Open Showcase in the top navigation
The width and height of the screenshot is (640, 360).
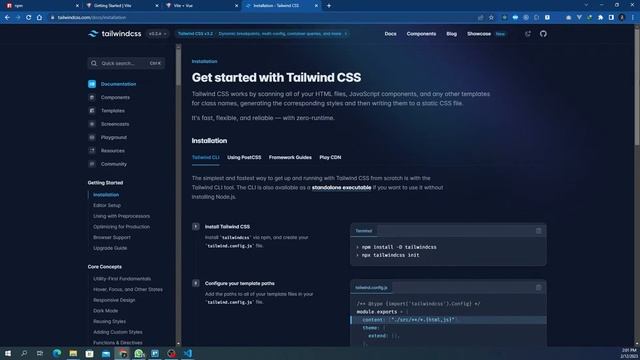(479, 34)
